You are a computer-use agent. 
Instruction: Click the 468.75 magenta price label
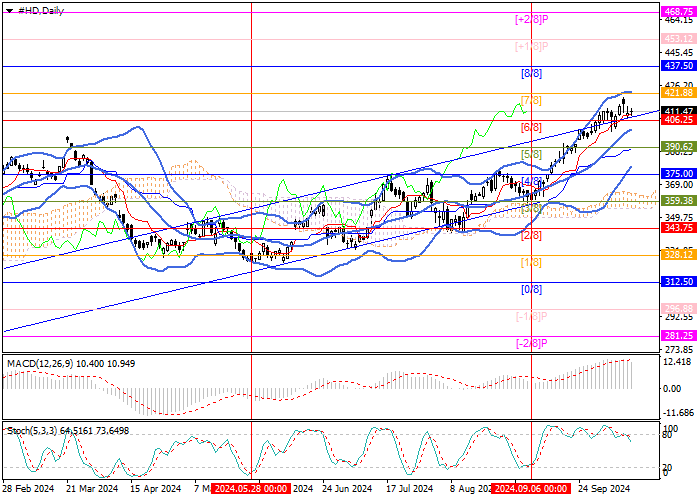point(679,12)
